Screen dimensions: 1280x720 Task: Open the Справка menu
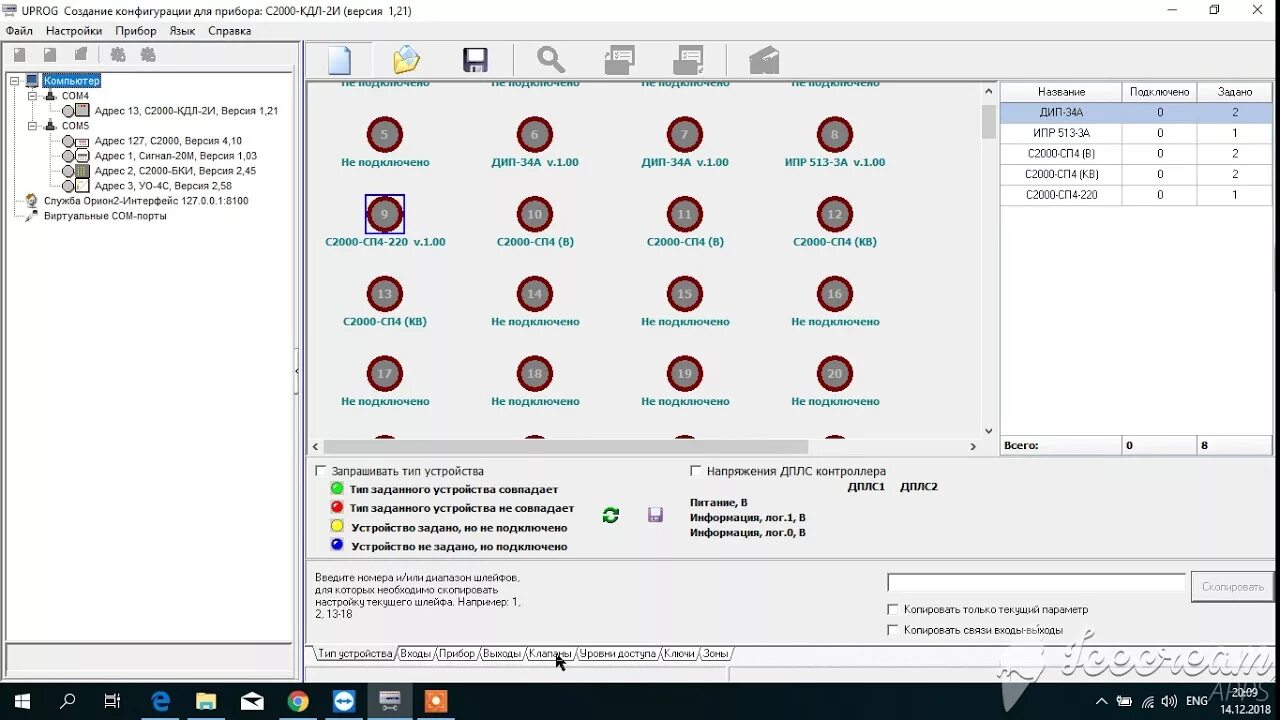pos(230,31)
